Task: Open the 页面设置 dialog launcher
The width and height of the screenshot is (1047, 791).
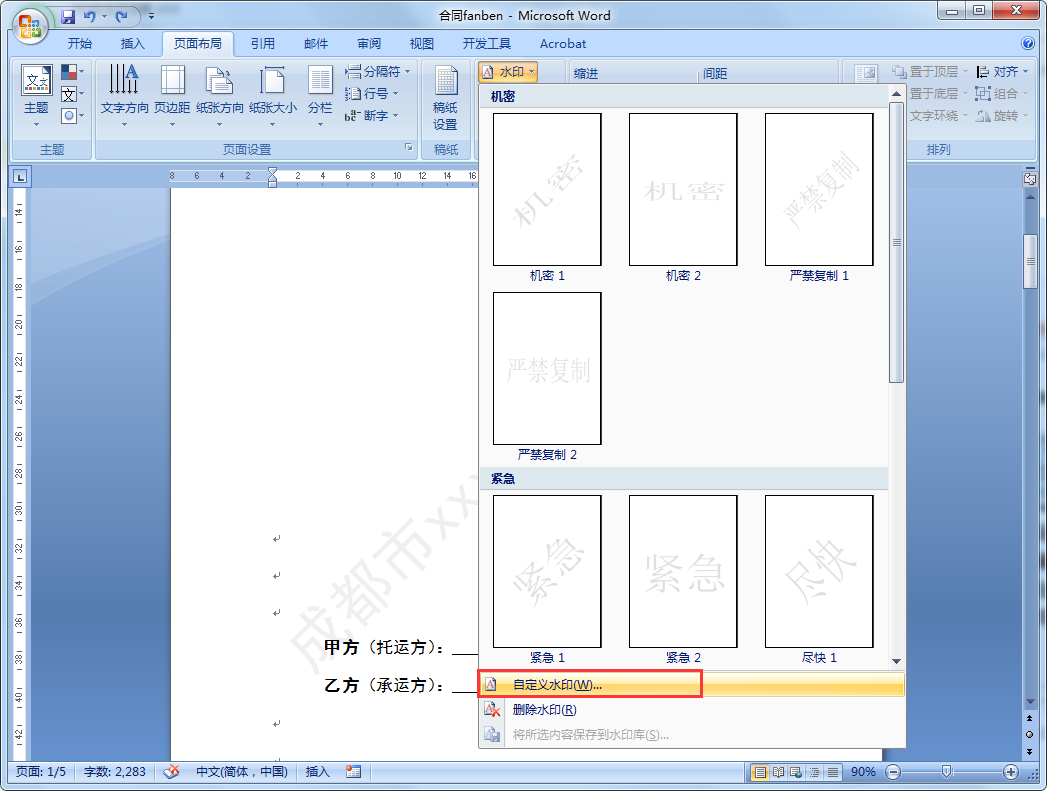Action: pyautogui.click(x=409, y=148)
